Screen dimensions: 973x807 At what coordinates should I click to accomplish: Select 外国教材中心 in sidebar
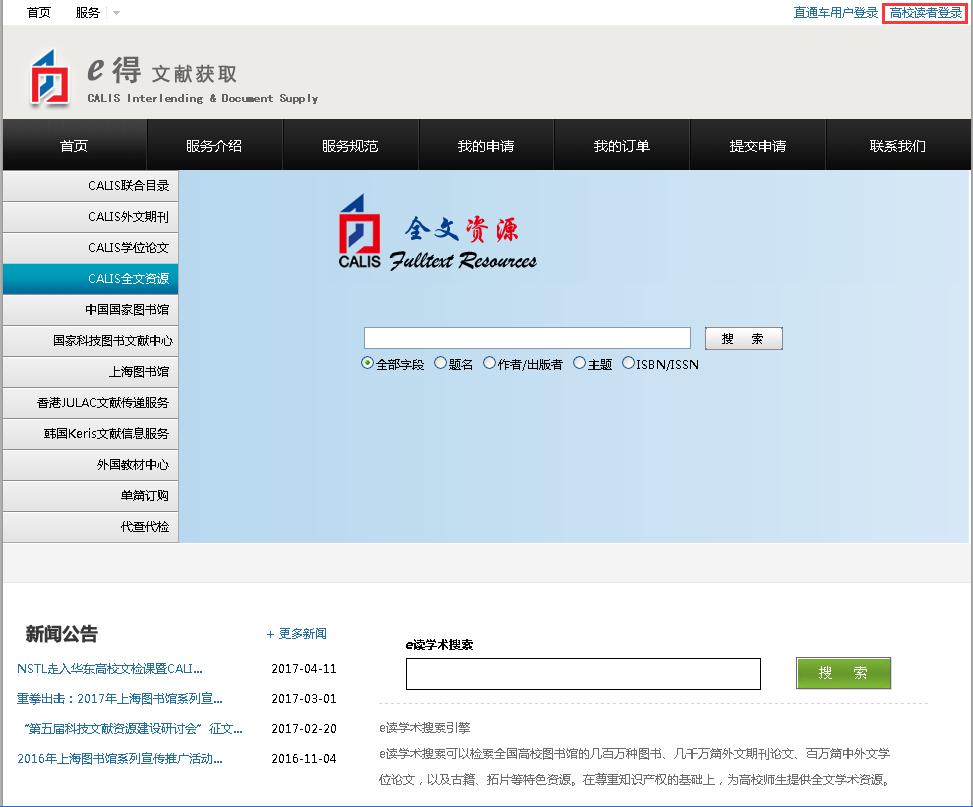coord(91,465)
